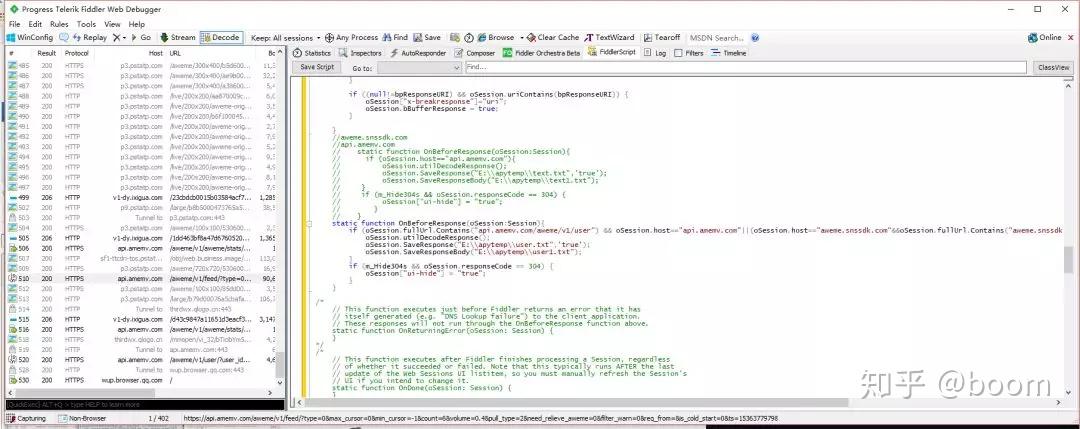Click the MSDN Search field
This screenshot has height=429, width=1080.
pos(718,37)
